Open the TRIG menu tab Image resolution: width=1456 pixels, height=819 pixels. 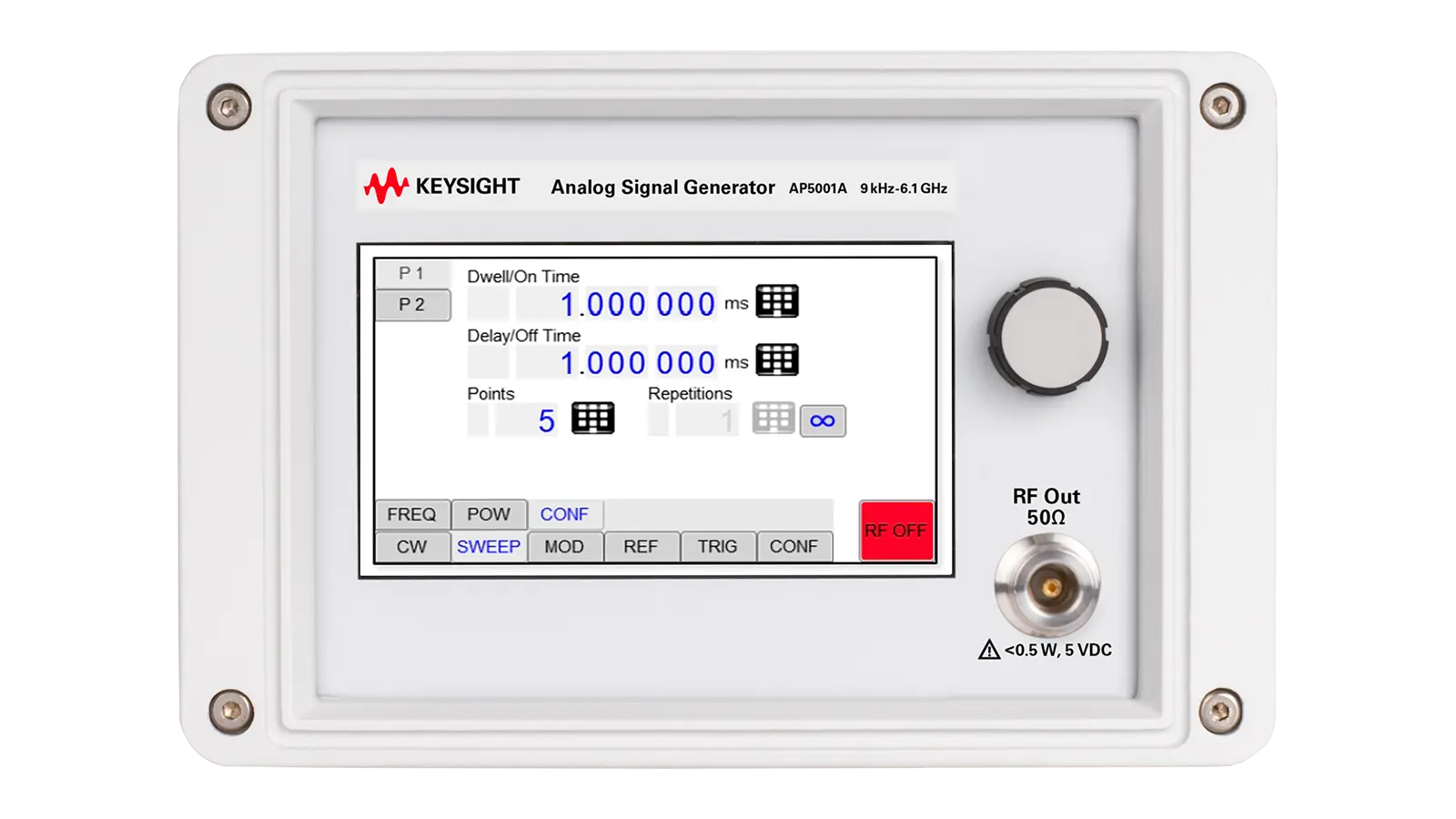[x=717, y=547]
